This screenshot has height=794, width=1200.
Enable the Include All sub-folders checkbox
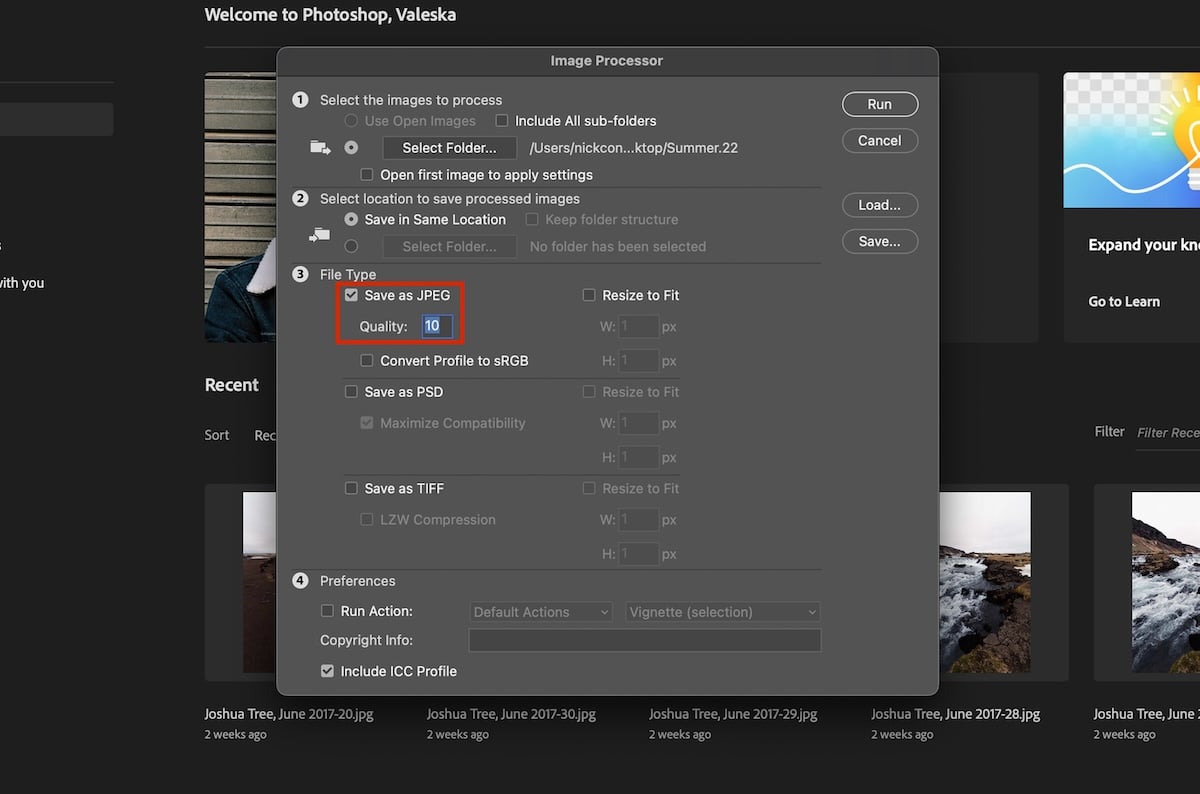tap(501, 120)
